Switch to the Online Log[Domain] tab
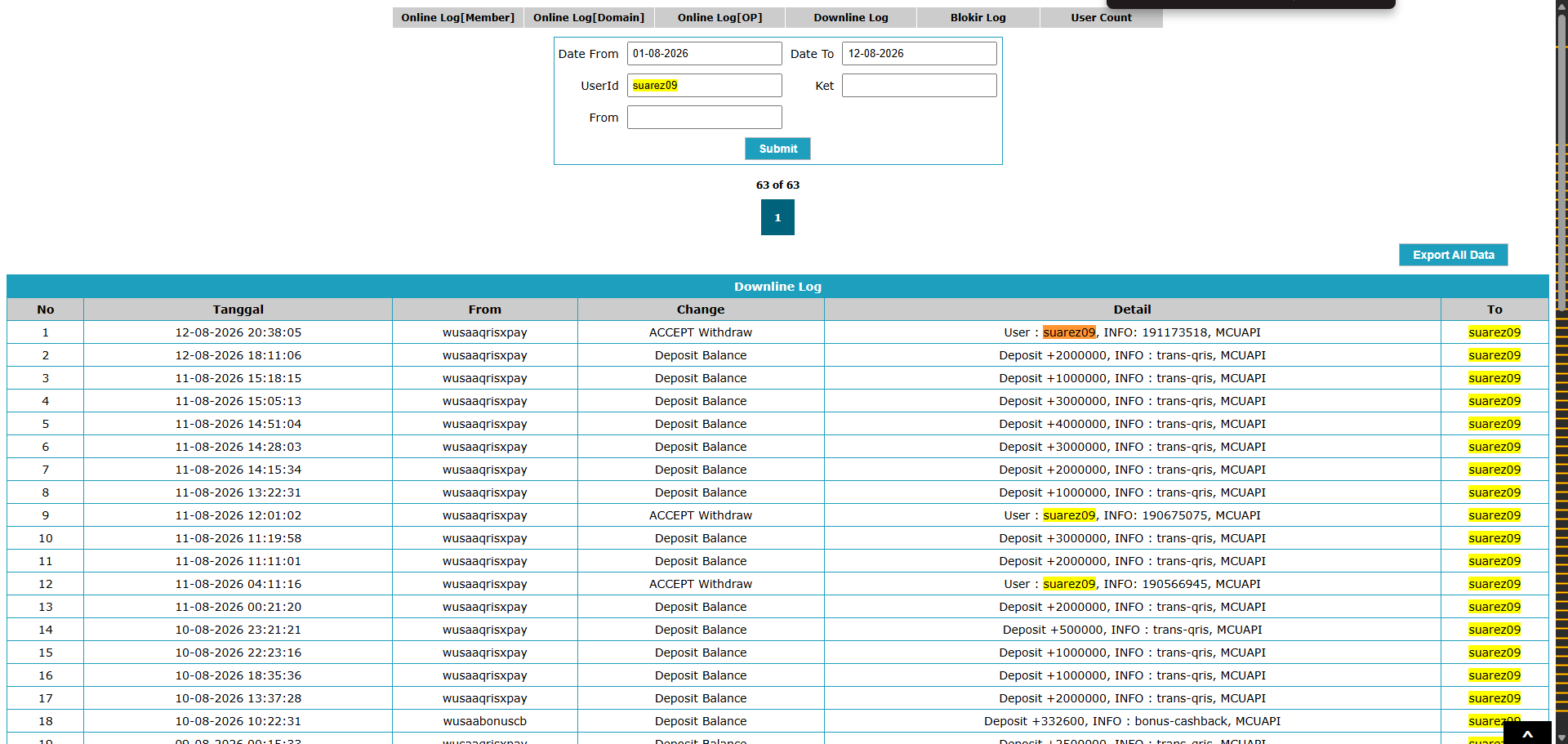Screen dimensions: 1568x744 click(x=589, y=18)
